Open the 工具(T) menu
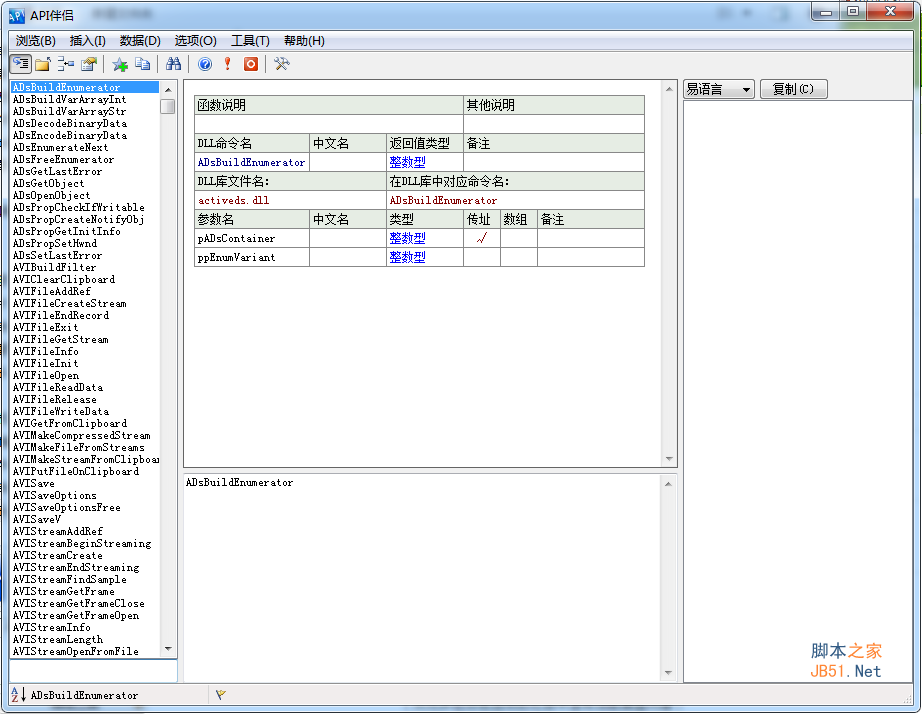The height and width of the screenshot is (715, 922). coord(250,41)
